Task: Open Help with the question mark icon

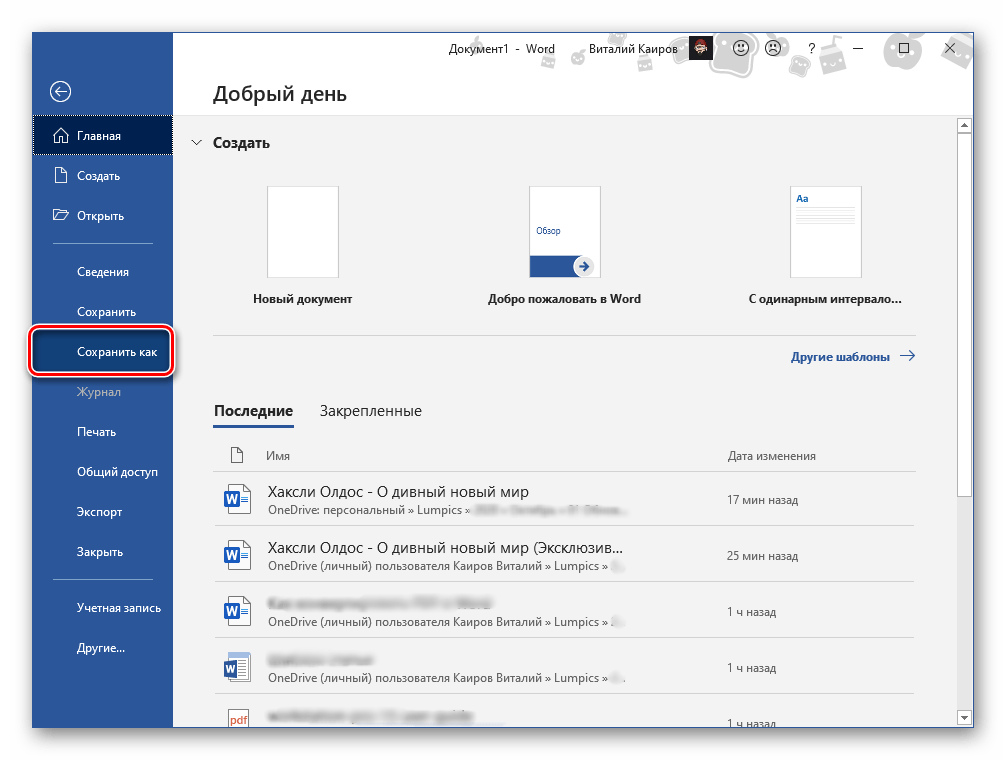Action: [x=812, y=48]
